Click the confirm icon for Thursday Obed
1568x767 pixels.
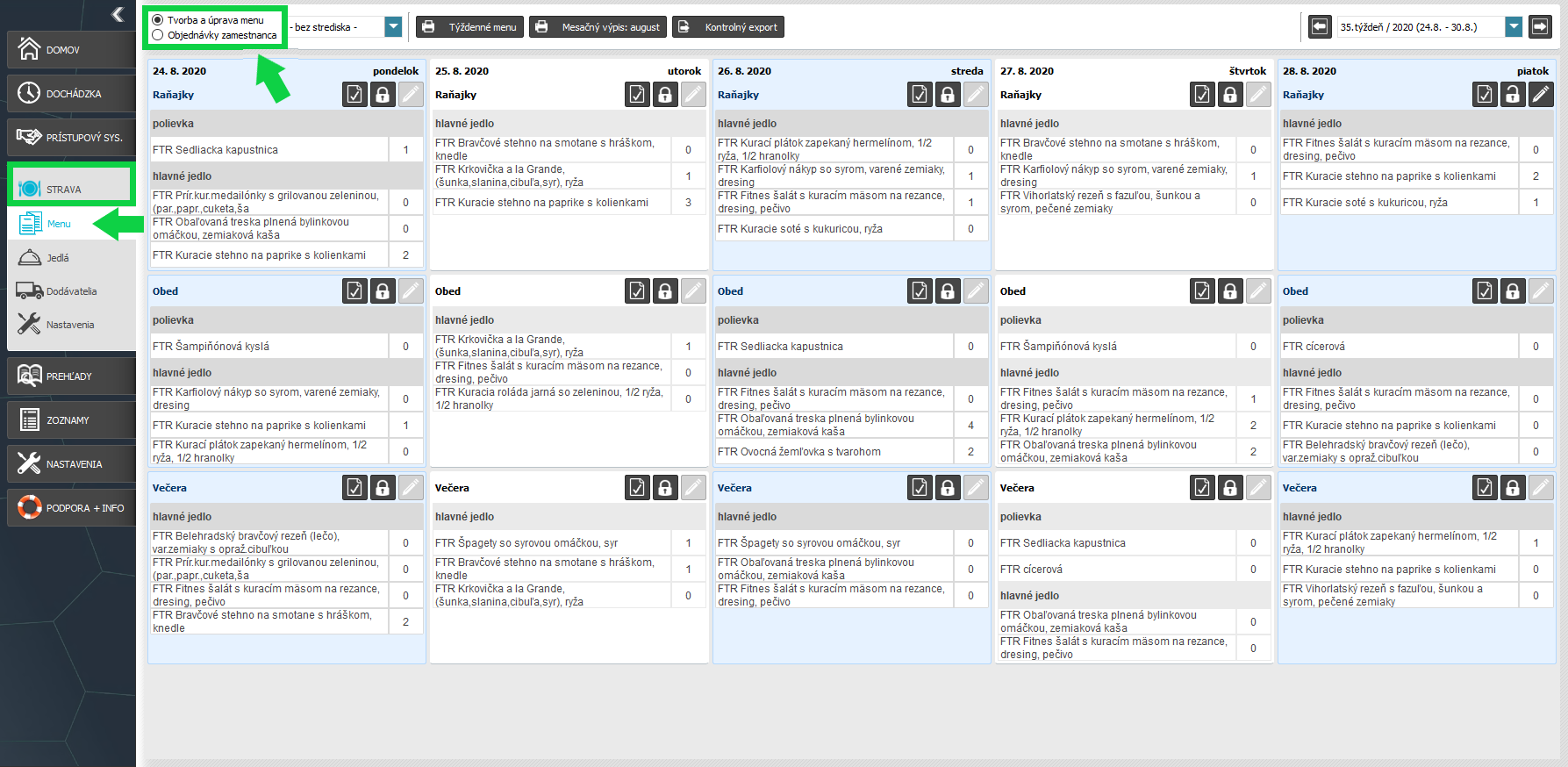pos(1202,291)
